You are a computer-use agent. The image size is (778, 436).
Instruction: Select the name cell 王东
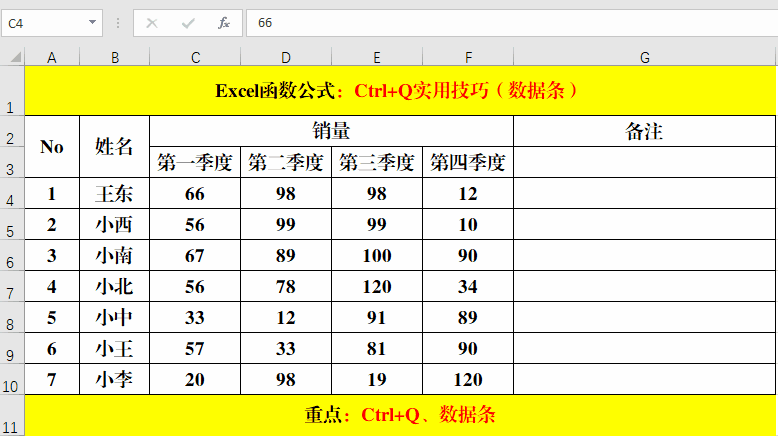pyautogui.click(x=115, y=193)
